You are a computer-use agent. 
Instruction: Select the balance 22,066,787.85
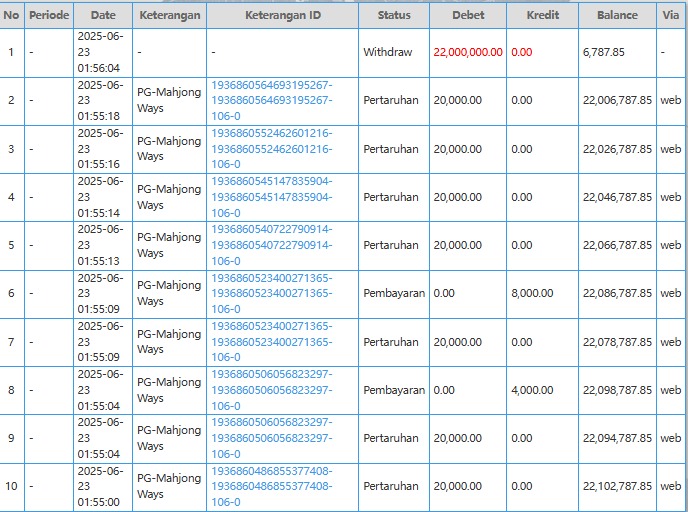click(617, 245)
